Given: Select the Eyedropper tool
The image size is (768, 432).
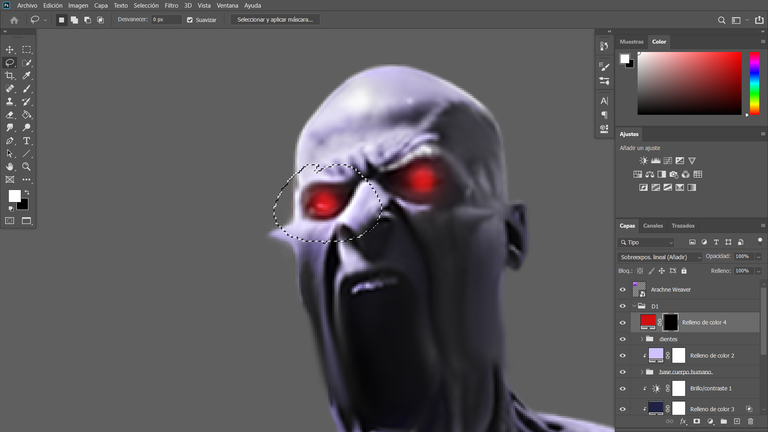Looking at the screenshot, I should click(x=26, y=75).
